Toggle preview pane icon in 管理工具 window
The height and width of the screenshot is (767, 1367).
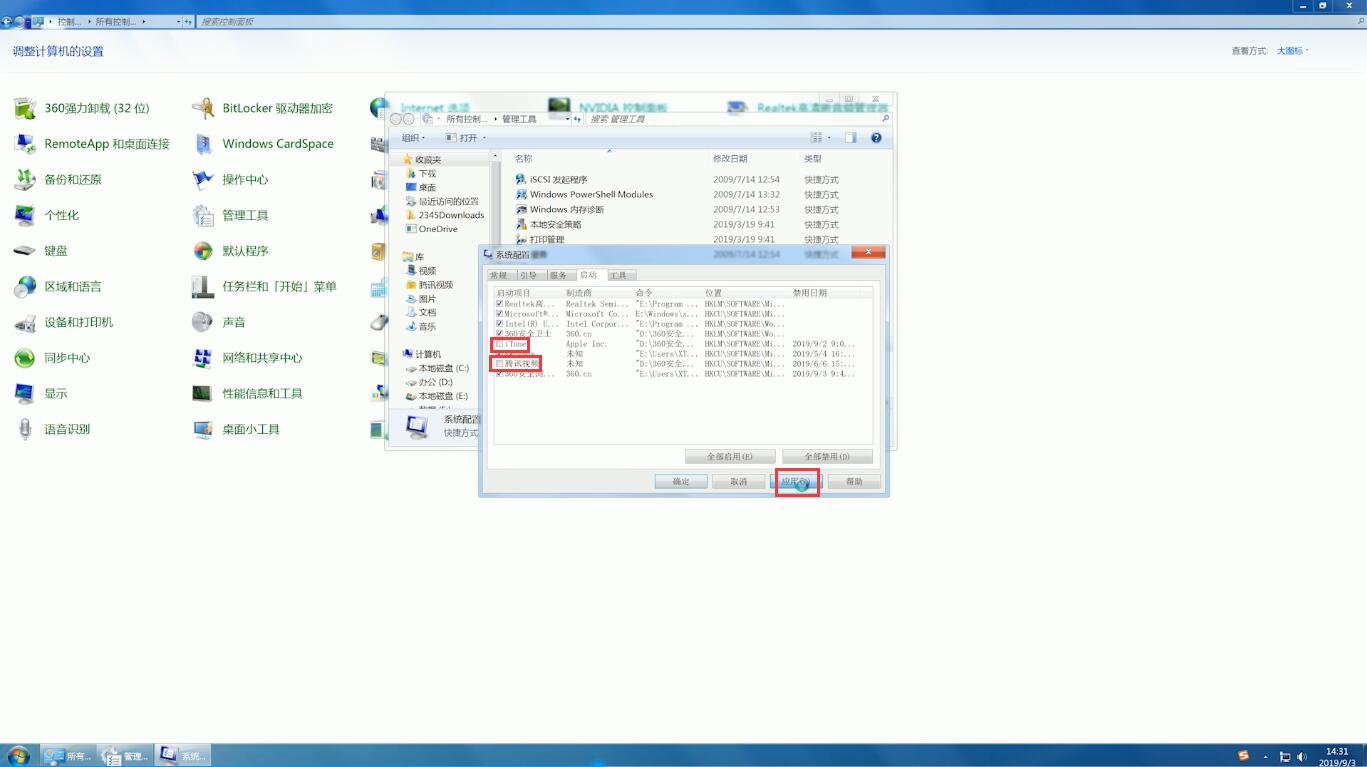point(850,138)
